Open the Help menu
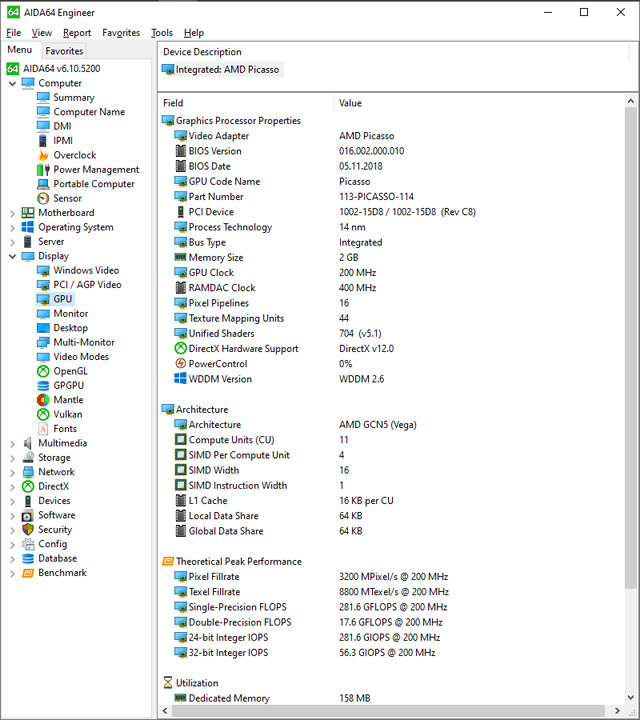 [194, 33]
